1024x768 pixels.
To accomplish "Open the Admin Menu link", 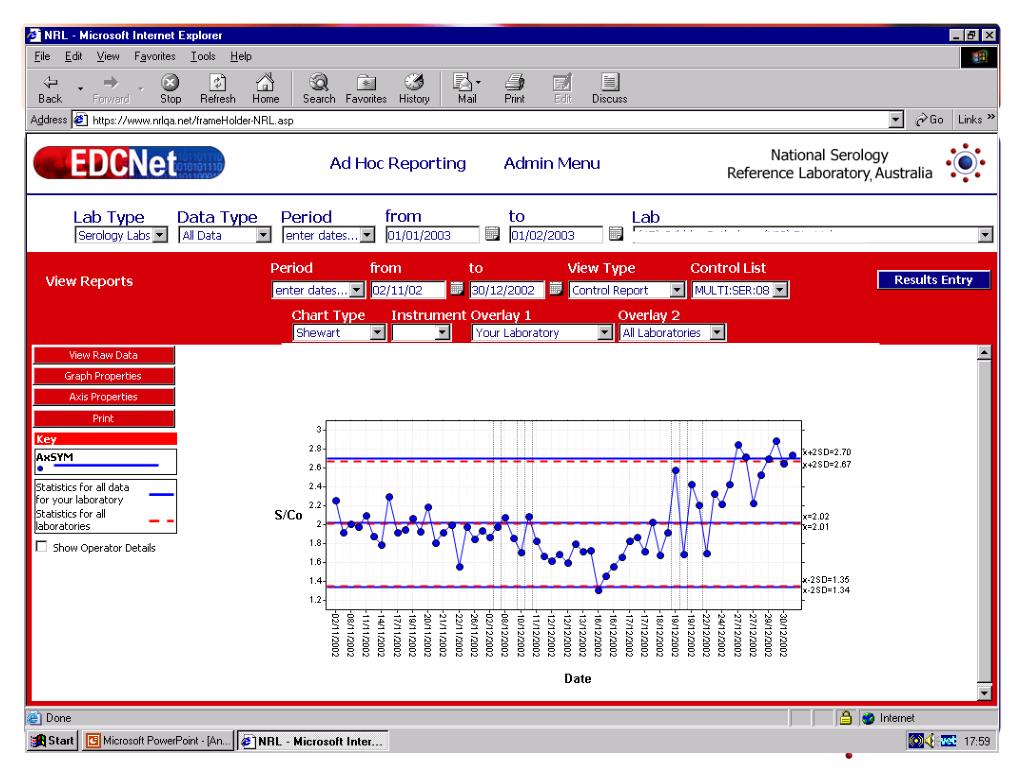I will (552, 163).
